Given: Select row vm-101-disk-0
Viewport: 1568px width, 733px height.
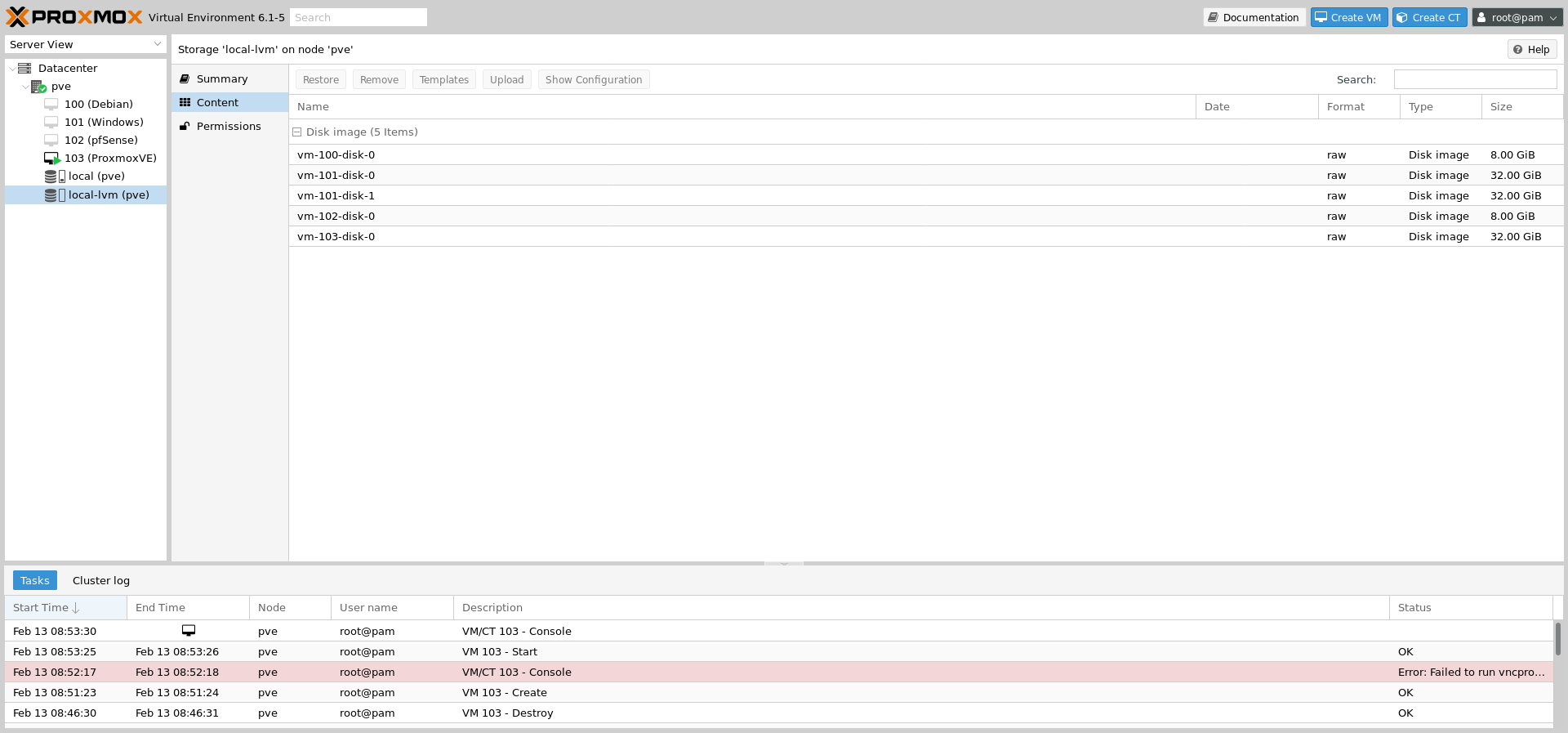Looking at the screenshot, I should click(x=926, y=176).
